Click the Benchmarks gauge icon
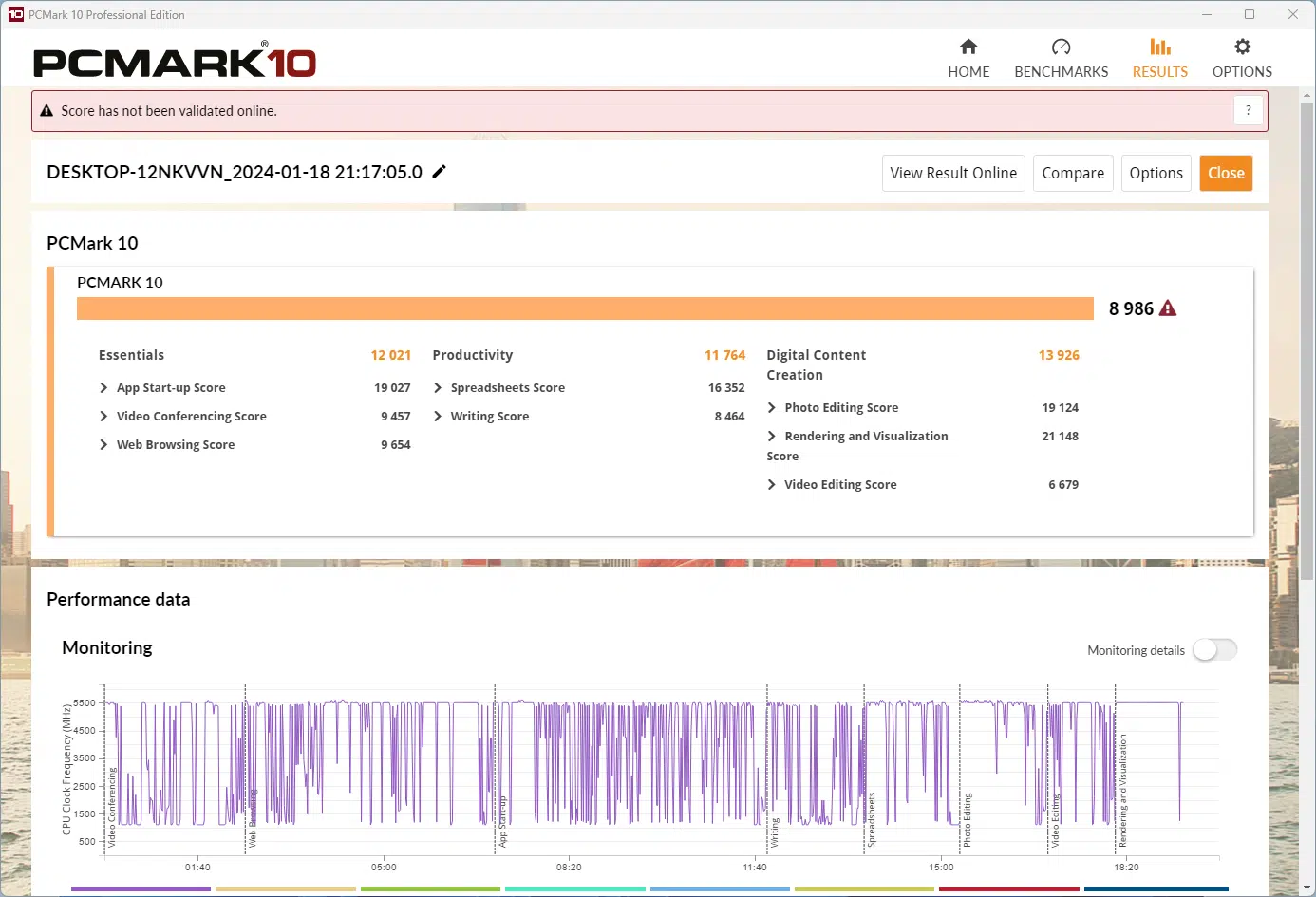Screen dimensions: 1316x897 click(1062, 47)
